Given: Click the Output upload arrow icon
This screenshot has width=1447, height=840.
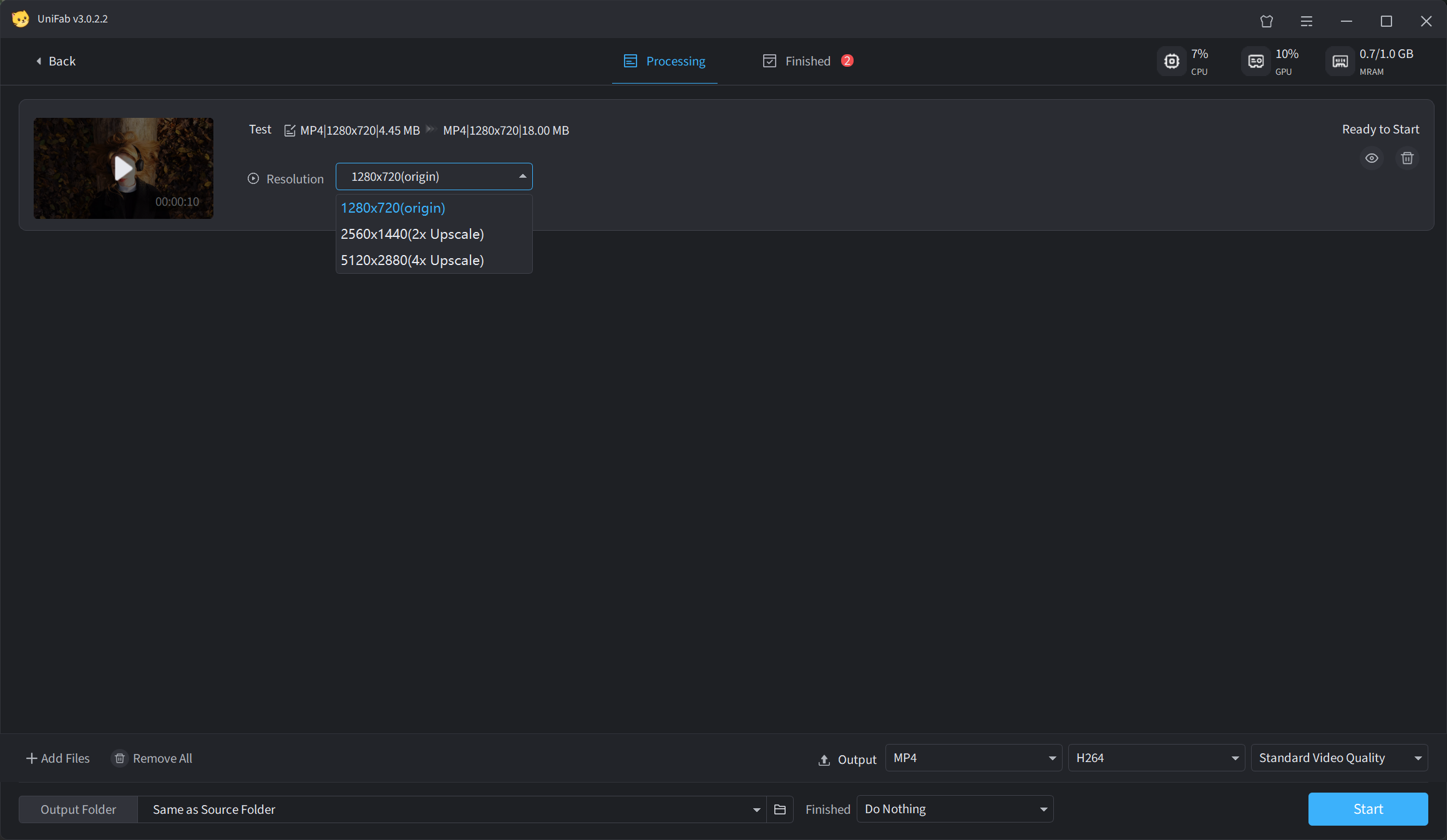Looking at the screenshot, I should [x=824, y=760].
